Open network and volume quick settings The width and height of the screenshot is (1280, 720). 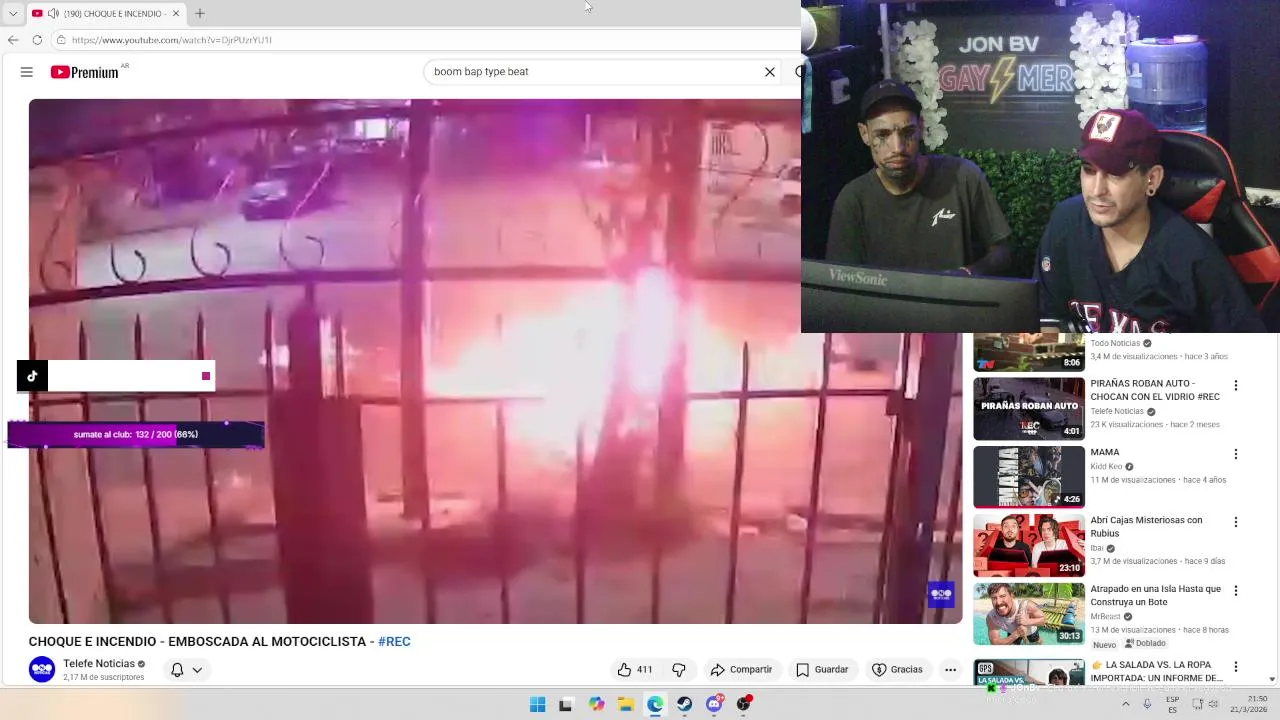(1204, 704)
